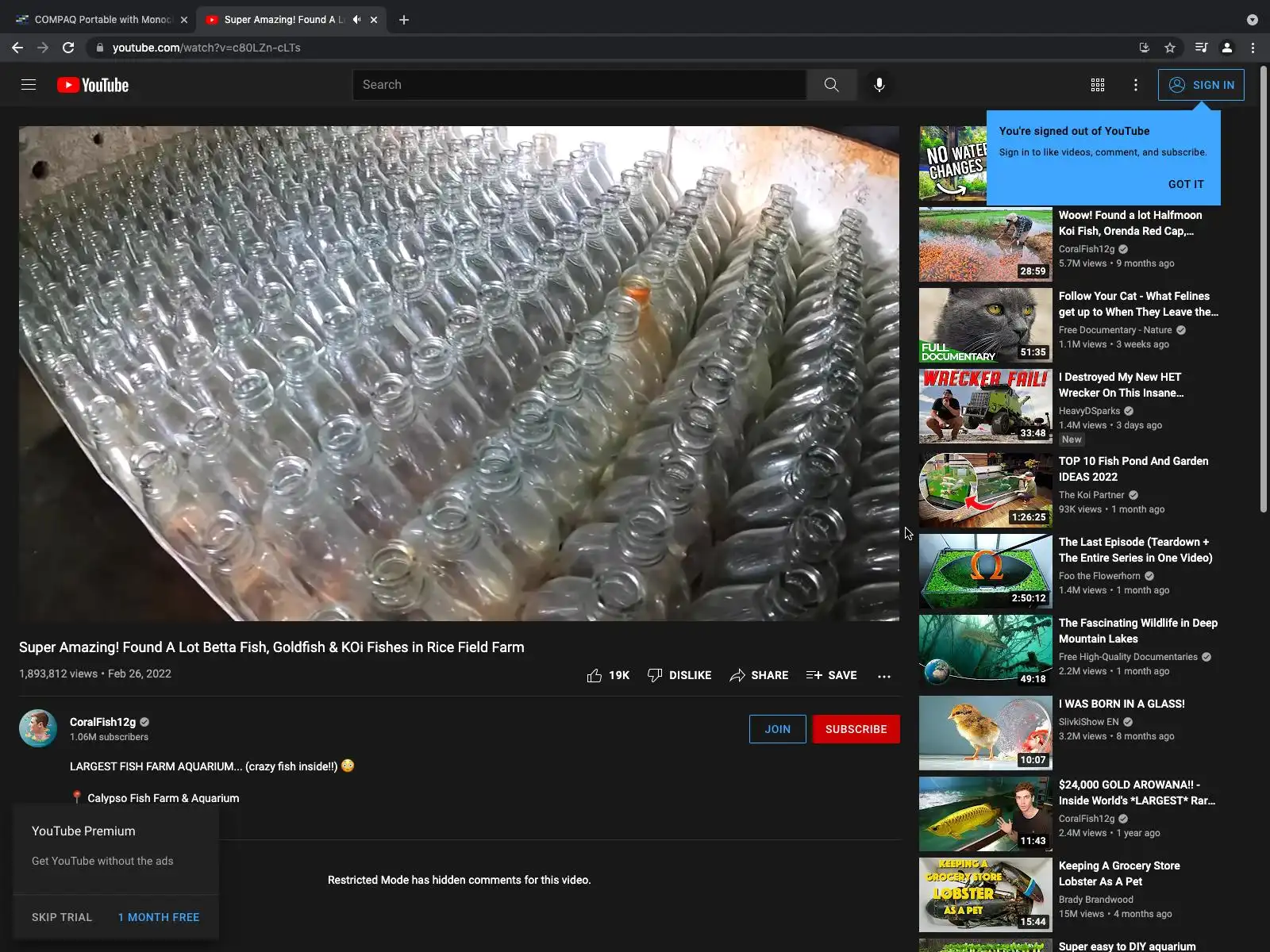Image resolution: width=1270 pixels, height=952 pixels.
Task: Open 'Super easy to DIY aquarium' title
Action: [x=1127, y=946]
